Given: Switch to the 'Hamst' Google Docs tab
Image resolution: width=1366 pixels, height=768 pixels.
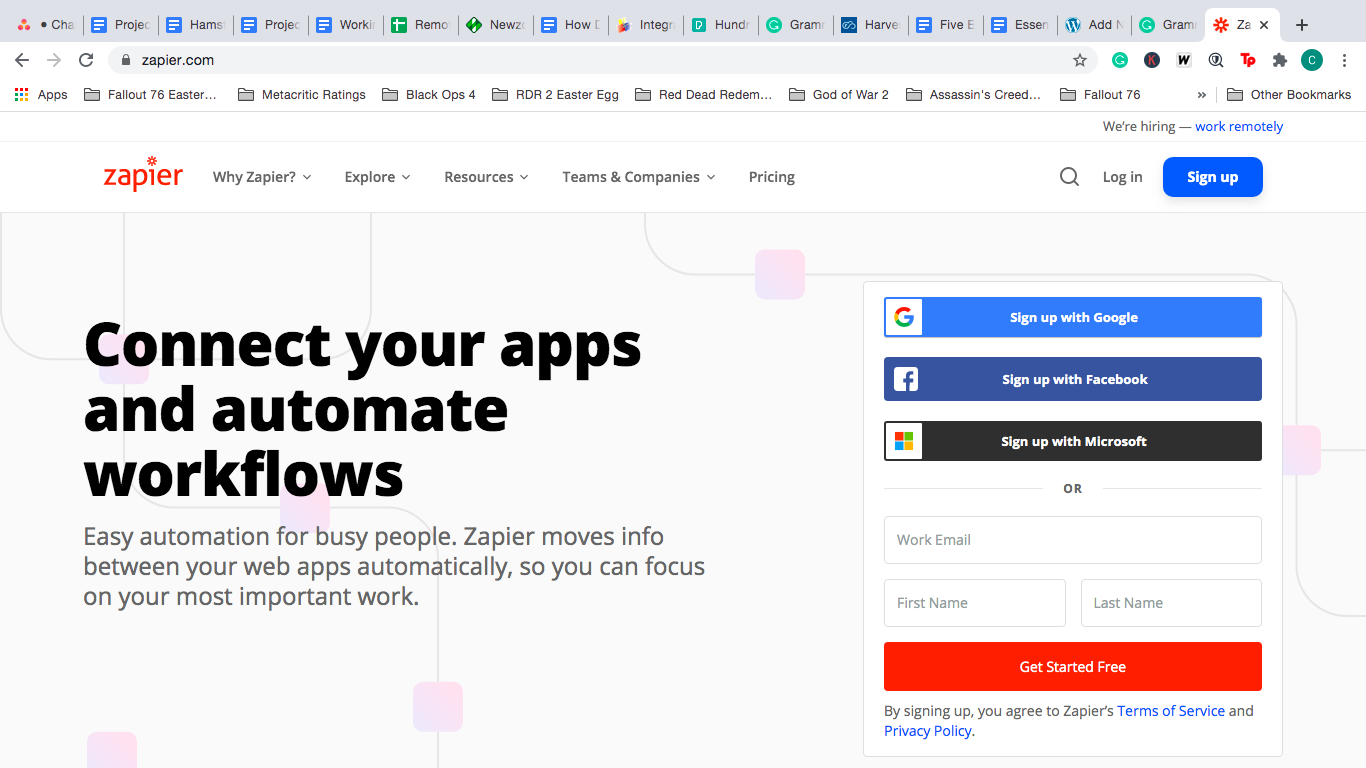Looking at the screenshot, I should [196, 25].
